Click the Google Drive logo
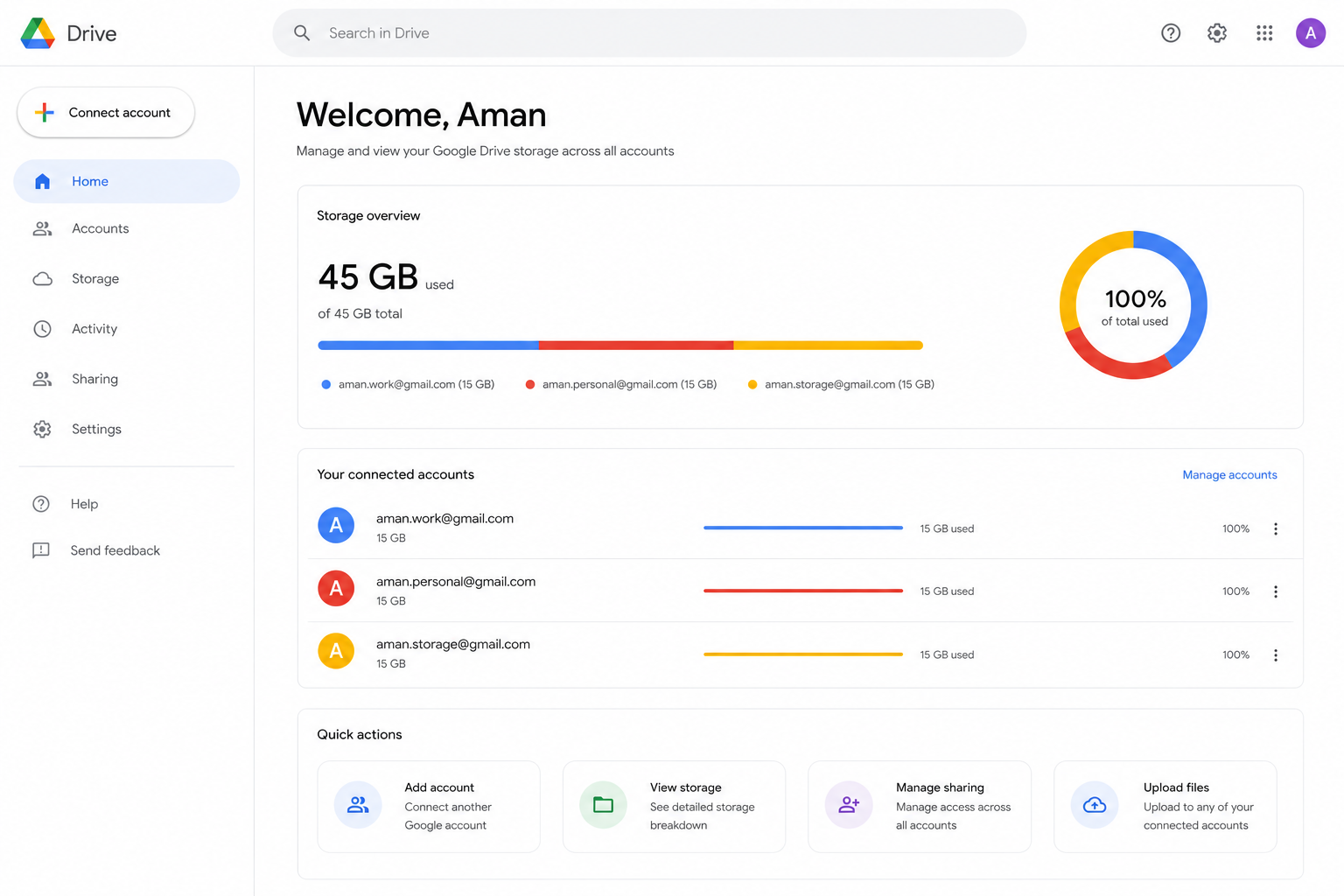This screenshot has width=1344, height=896. tap(38, 33)
